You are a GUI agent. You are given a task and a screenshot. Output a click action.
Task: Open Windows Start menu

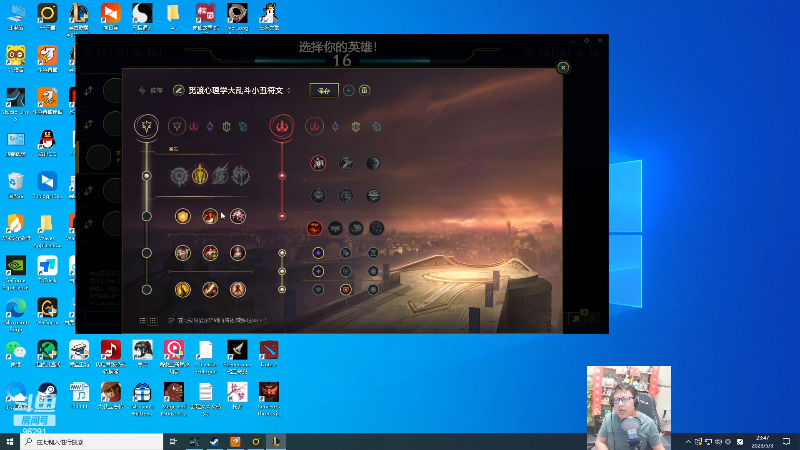click(10, 441)
